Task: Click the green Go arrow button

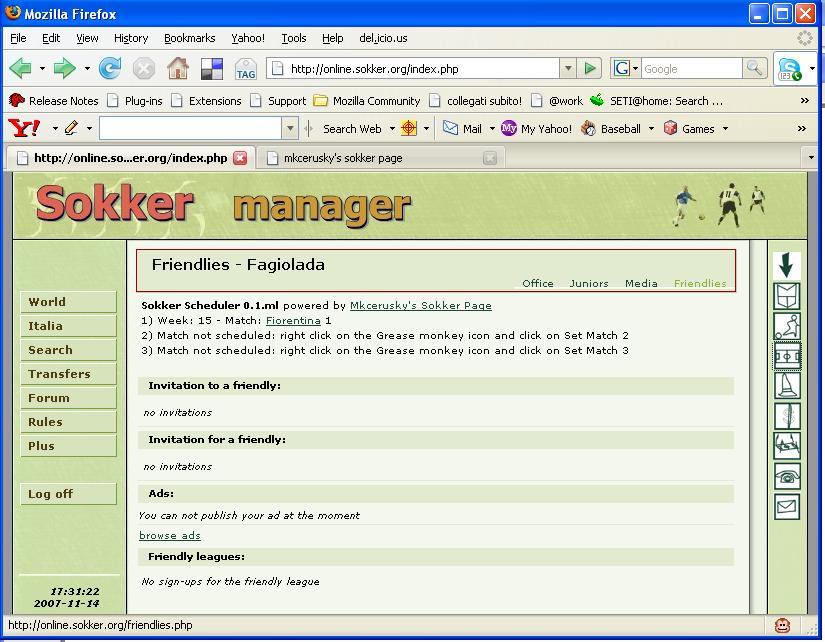Action: 590,68
